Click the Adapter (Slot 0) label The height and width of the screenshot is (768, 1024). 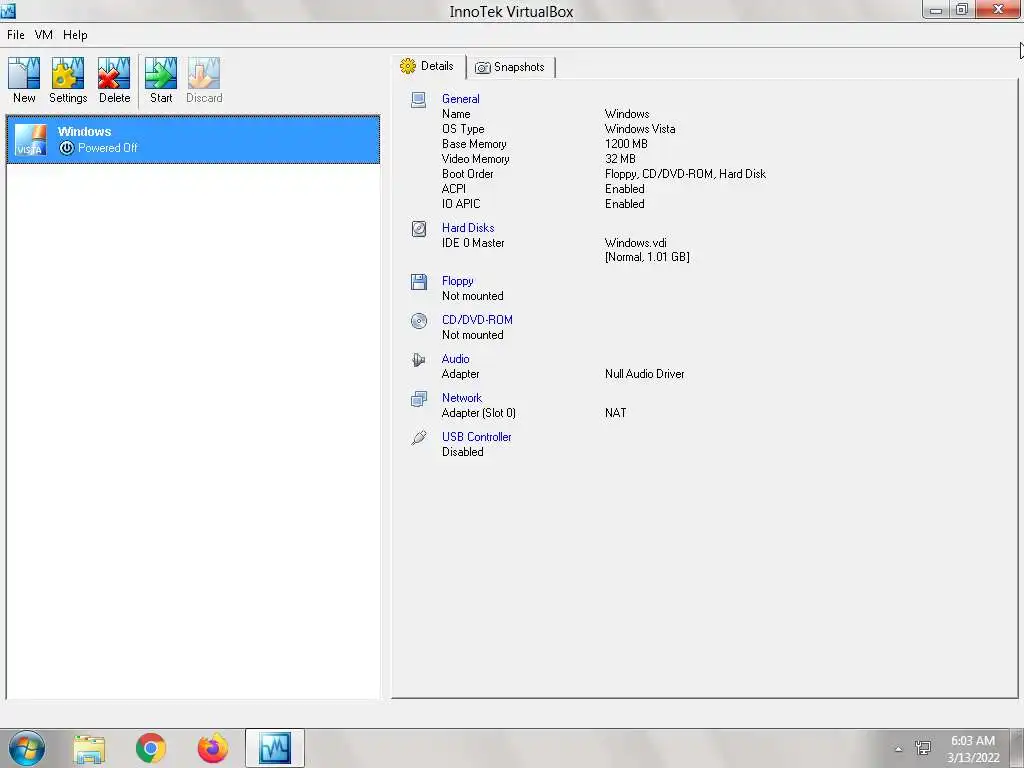click(479, 413)
